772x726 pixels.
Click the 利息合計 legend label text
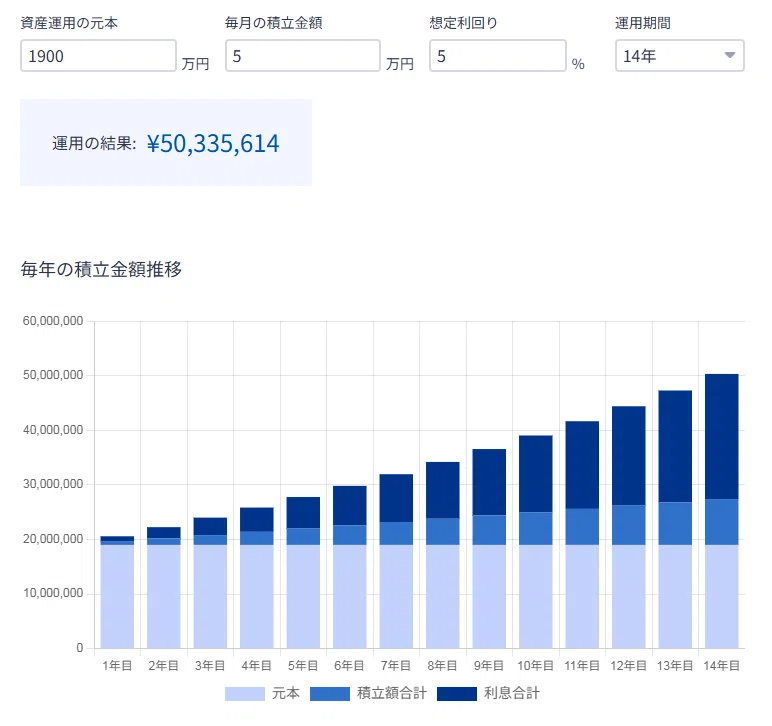tap(512, 693)
